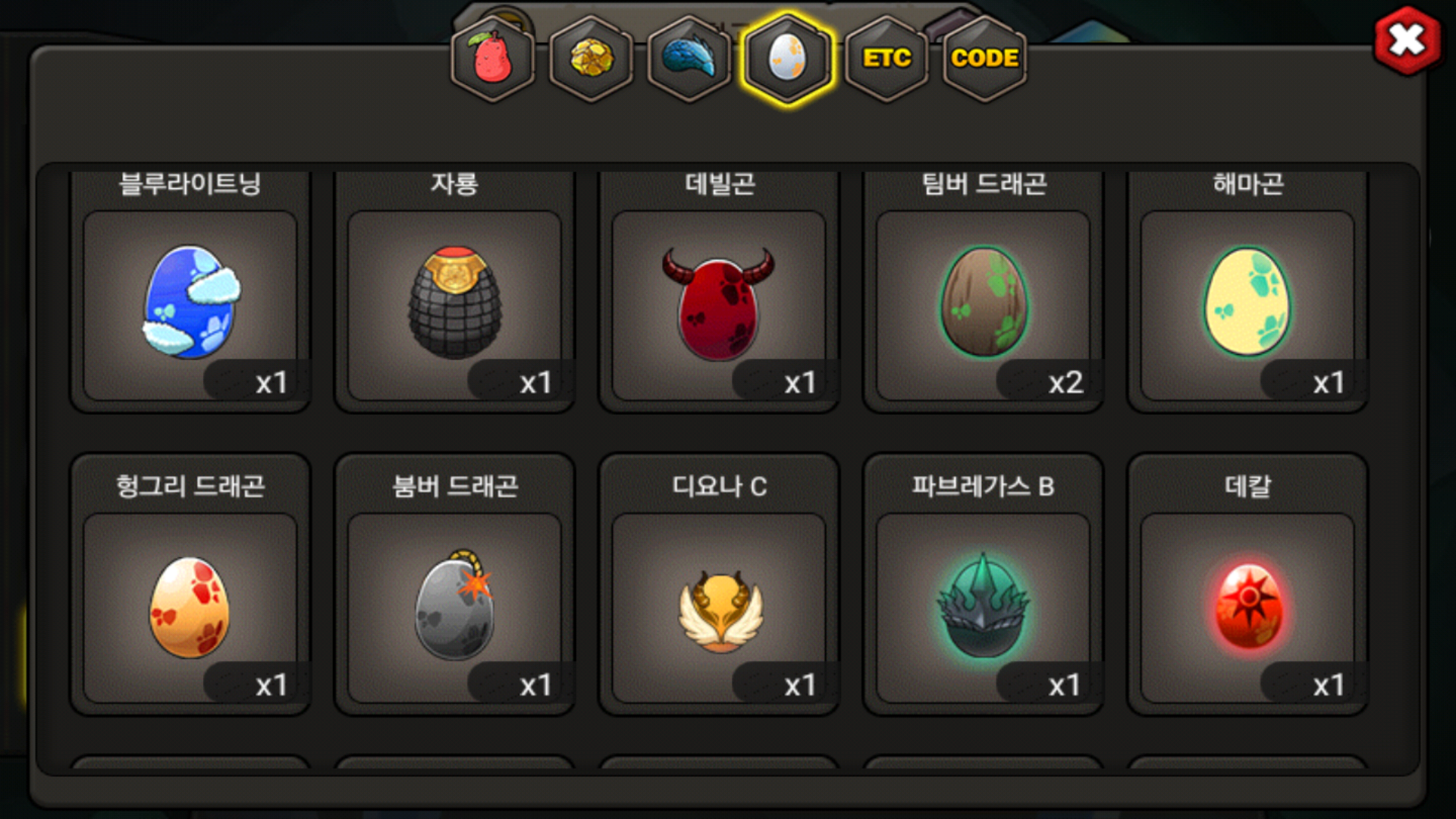The height and width of the screenshot is (819, 1456).
Task: Pick the 디요나 C winged golden egg
Action: pos(719,608)
